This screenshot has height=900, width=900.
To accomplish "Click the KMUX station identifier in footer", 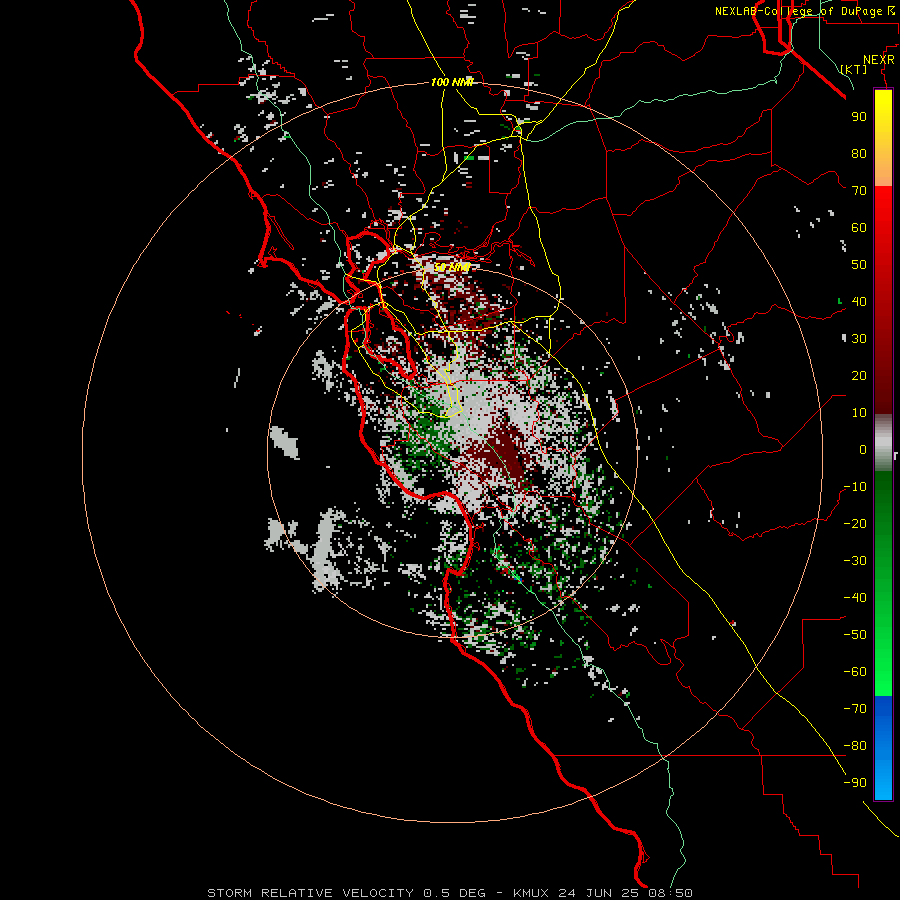I will [531, 893].
